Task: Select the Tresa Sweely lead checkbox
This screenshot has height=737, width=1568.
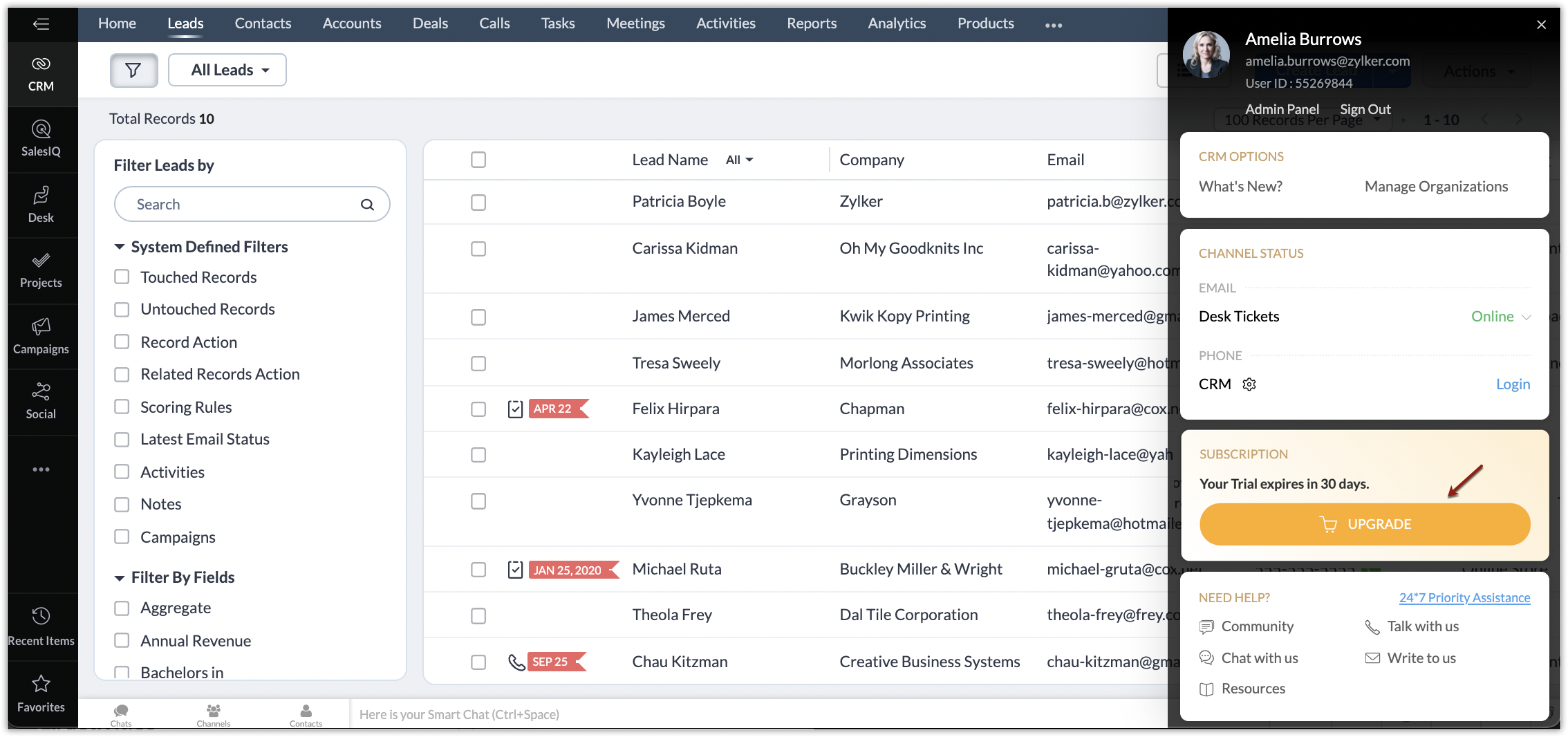Action: point(478,364)
